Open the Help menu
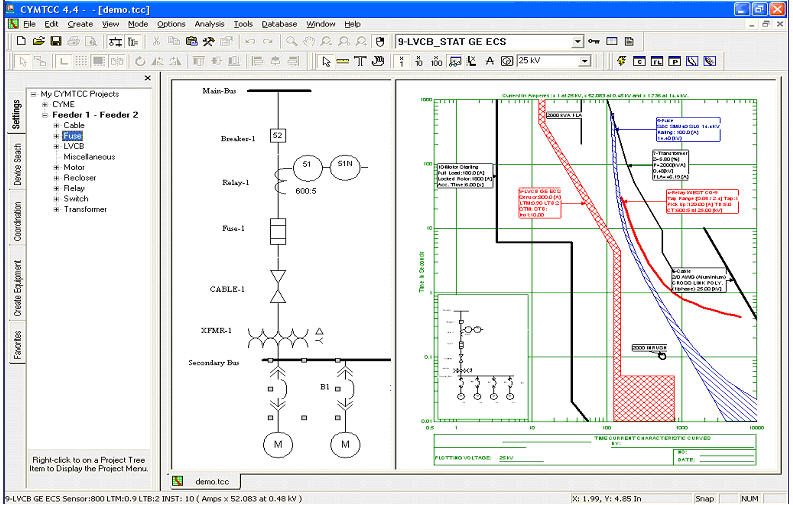This screenshot has width=793, height=505. (353, 24)
